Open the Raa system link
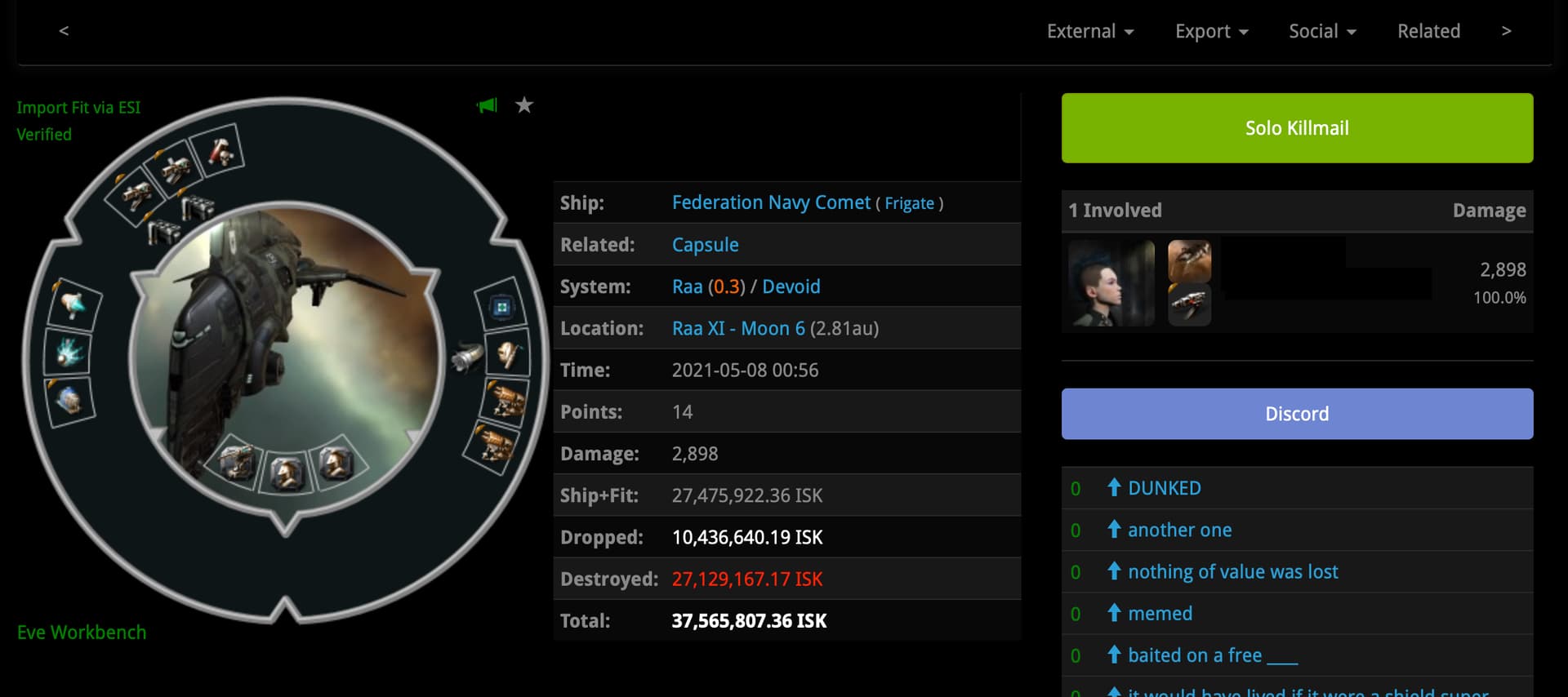This screenshot has width=1568, height=697. 687,286
